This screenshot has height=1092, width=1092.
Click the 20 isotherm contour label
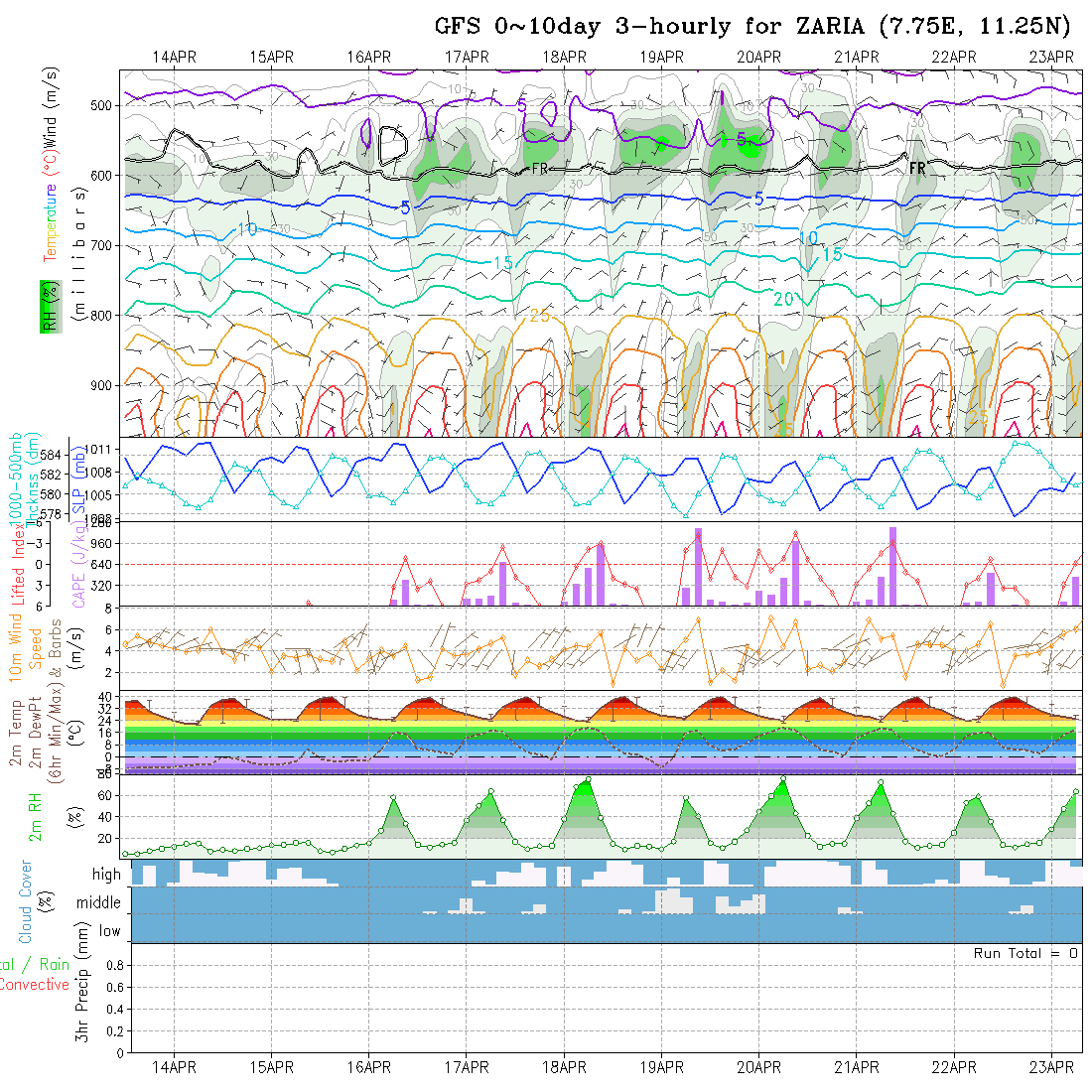pyautogui.click(x=783, y=299)
